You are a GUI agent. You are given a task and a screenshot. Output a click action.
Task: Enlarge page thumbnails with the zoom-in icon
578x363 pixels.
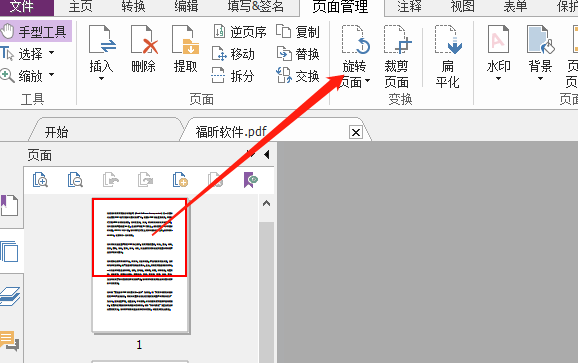pyautogui.click(x=40, y=180)
